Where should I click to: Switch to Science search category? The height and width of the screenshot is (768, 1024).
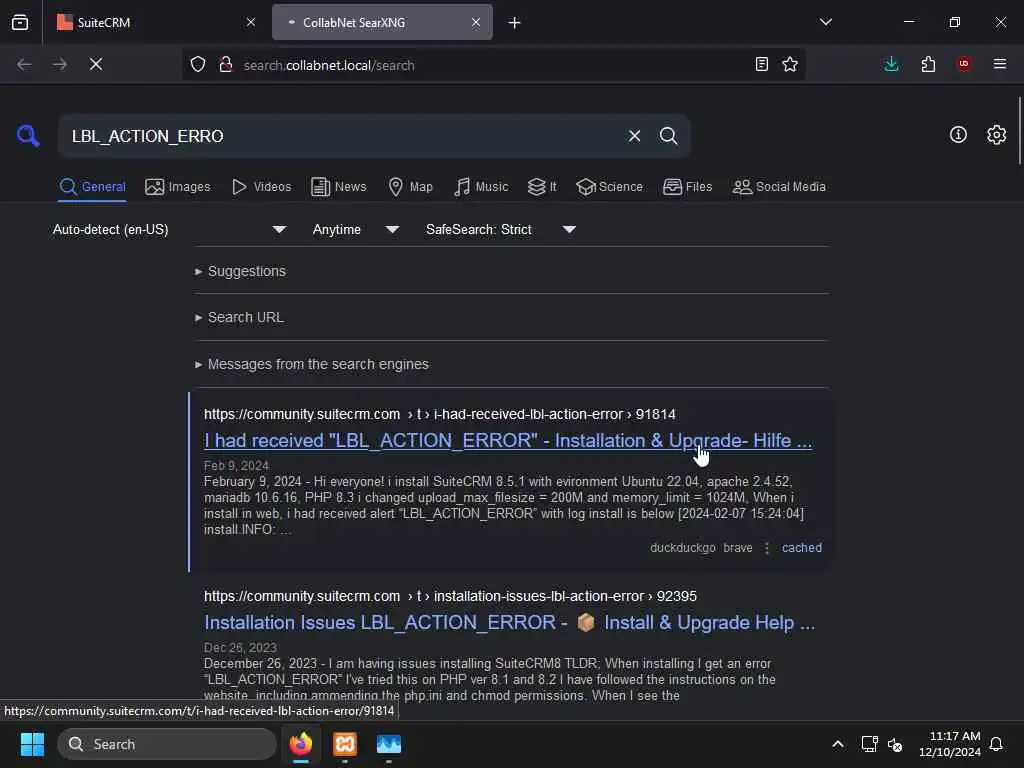610,187
